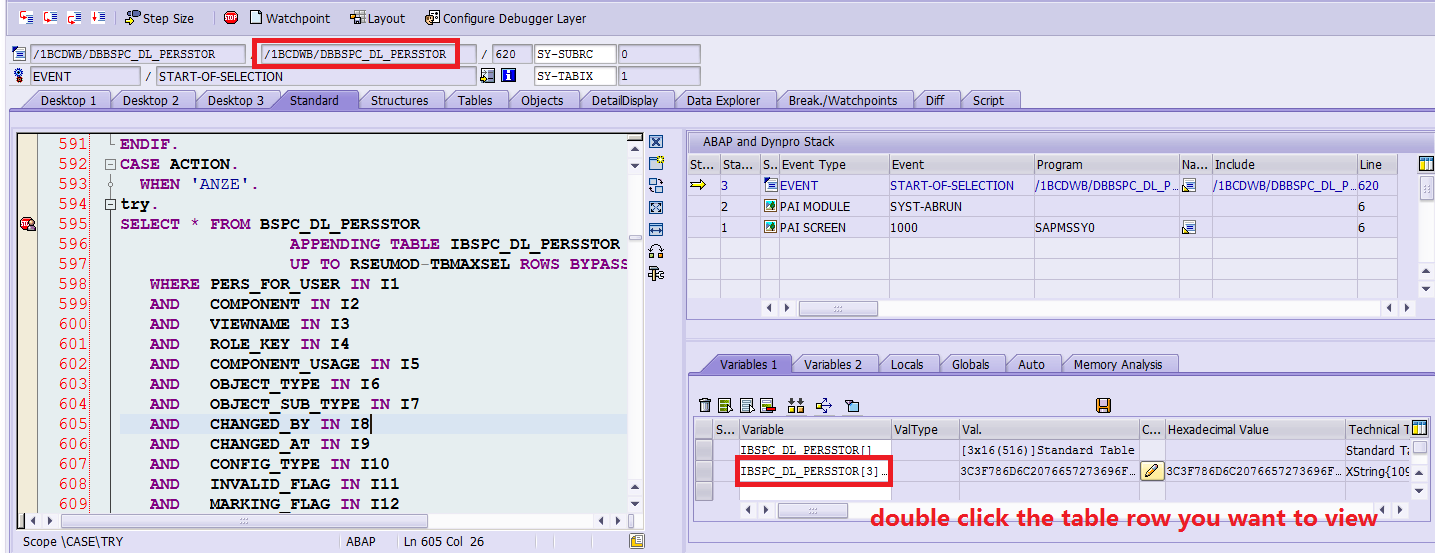Click the pencil edit icon in the variable row

tap(1152, 471)
